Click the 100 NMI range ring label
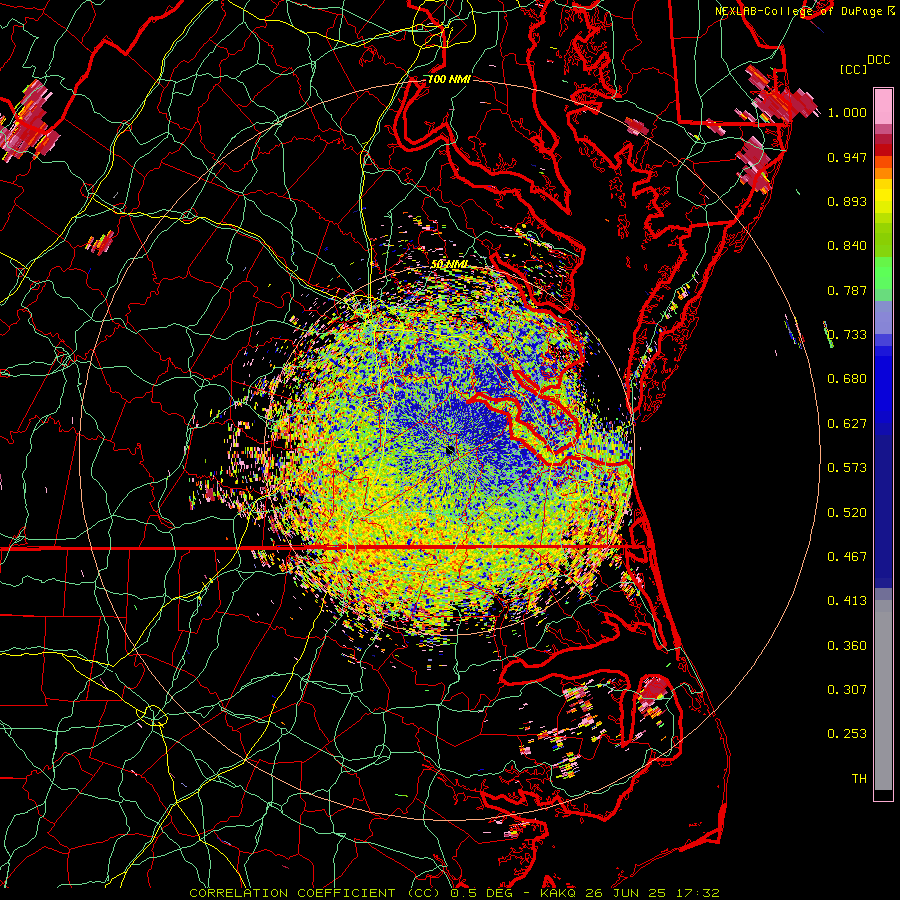 click(449, 79)
